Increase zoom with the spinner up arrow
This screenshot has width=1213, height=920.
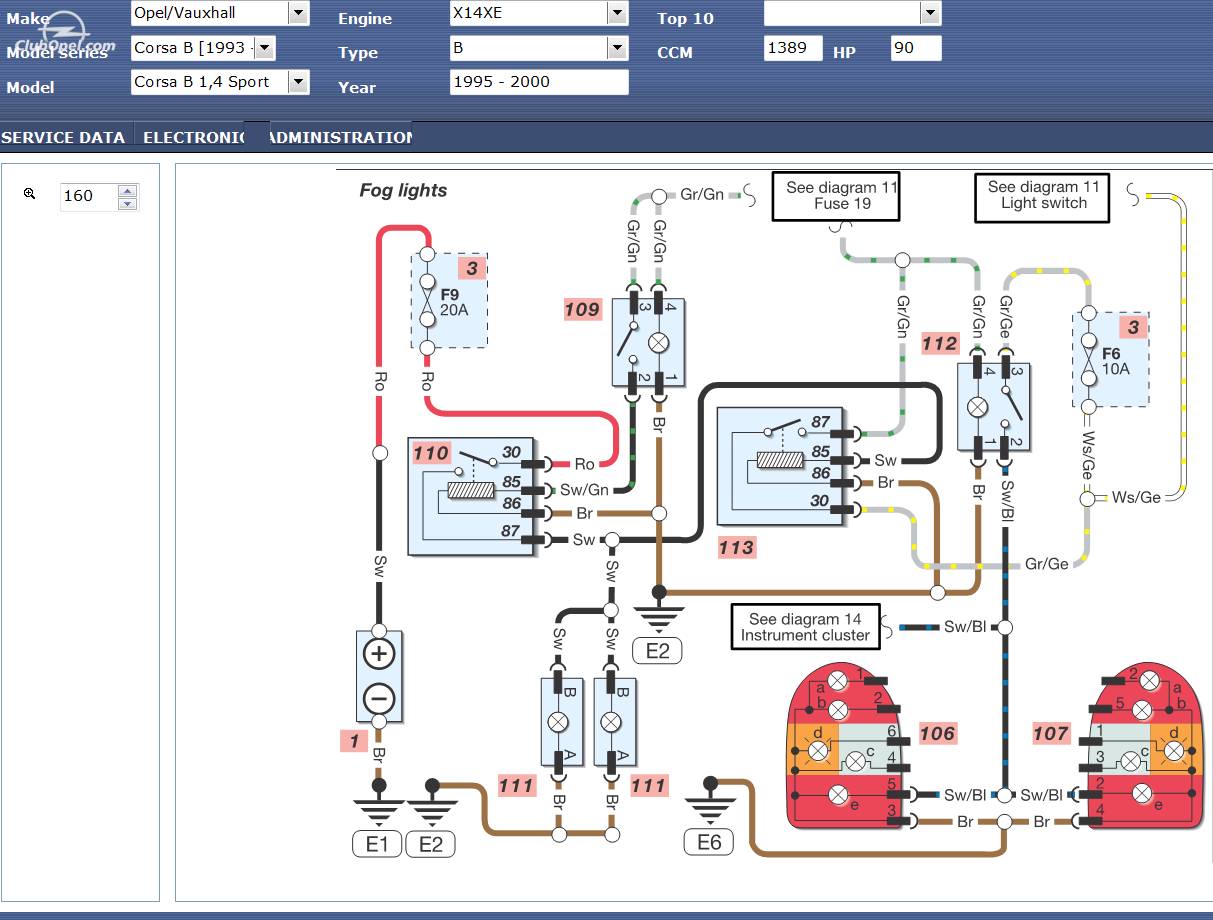coord(127,191)
